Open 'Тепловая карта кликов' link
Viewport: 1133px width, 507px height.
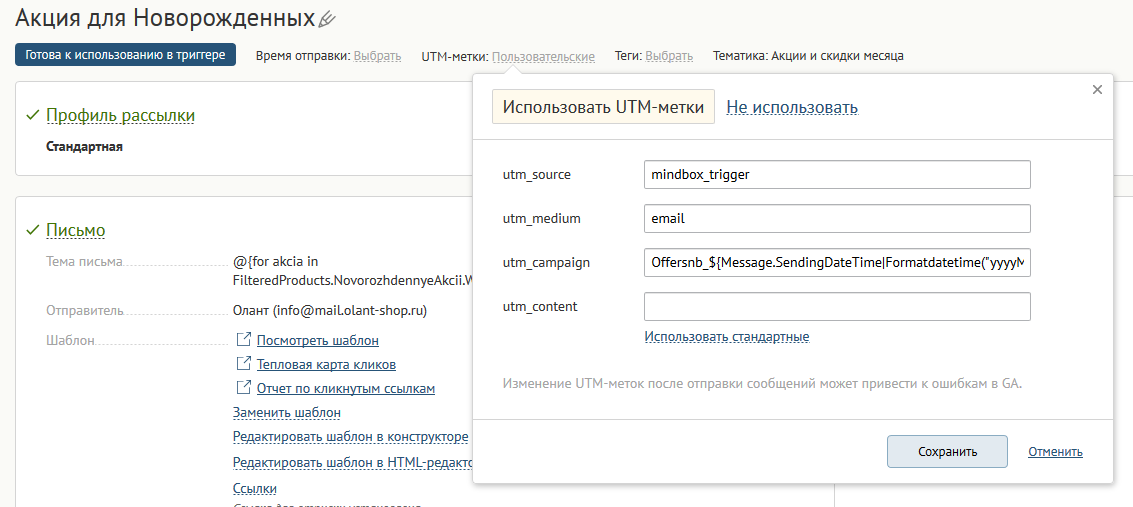(x=326, y=365)
